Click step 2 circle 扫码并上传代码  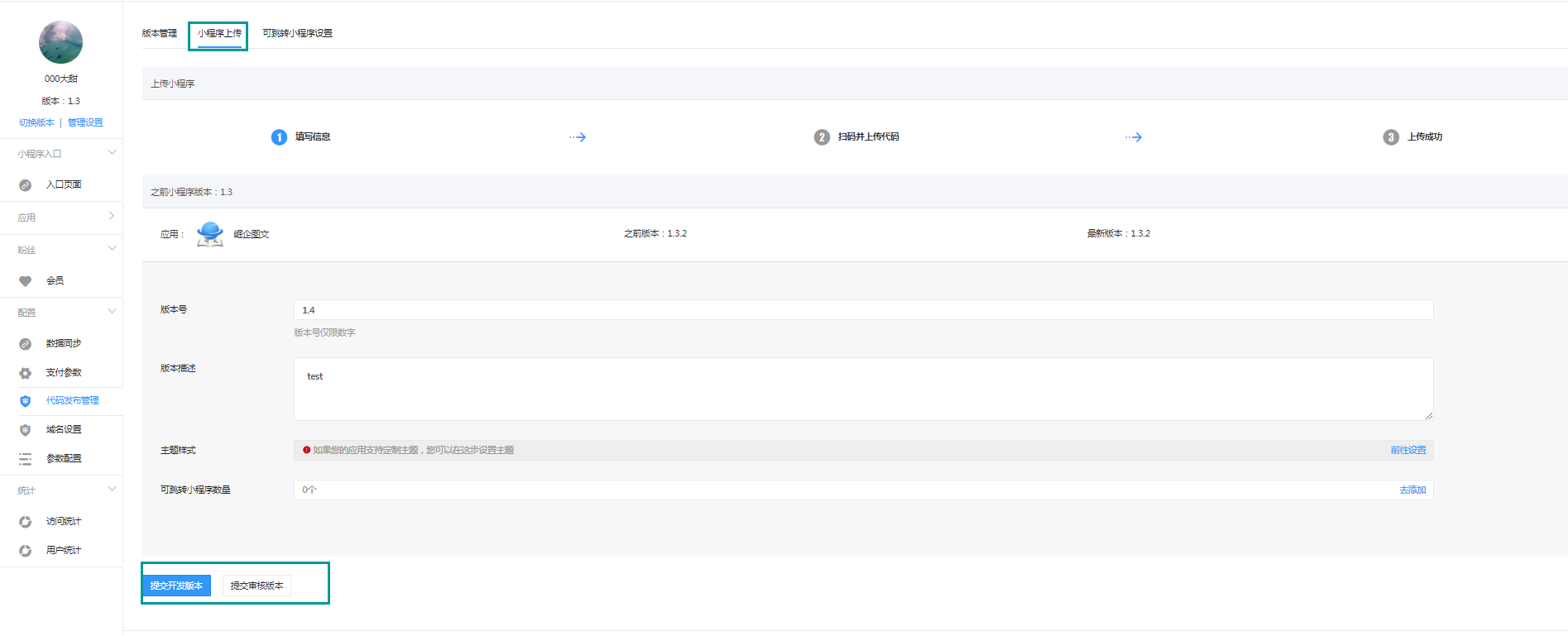822,137
